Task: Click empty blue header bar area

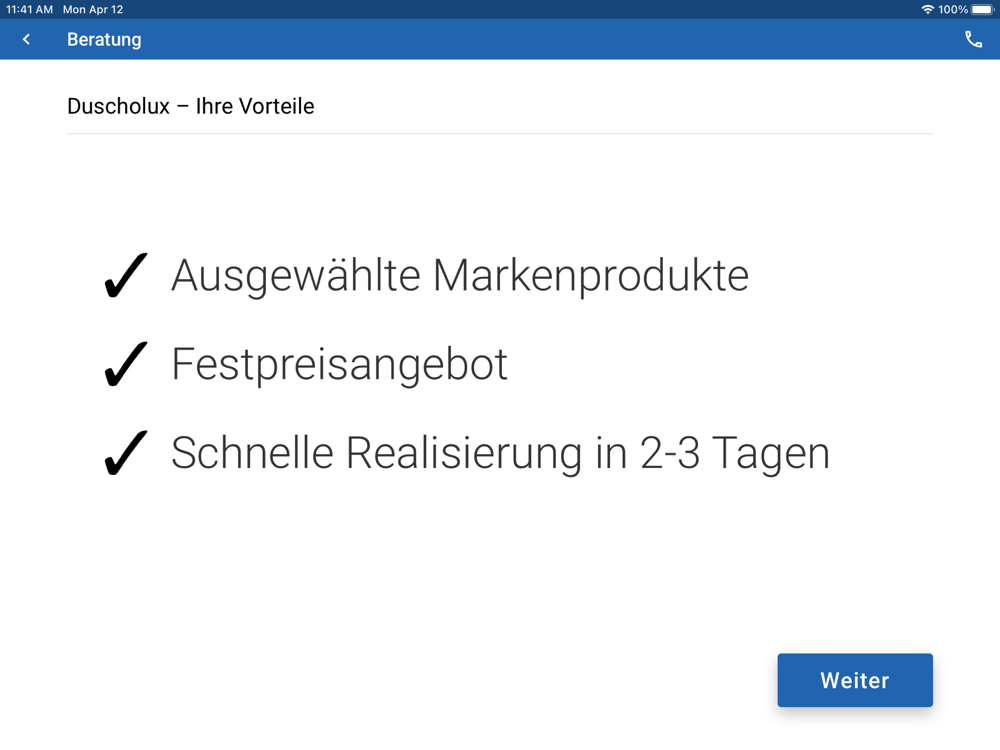Action: click(550, 40)
